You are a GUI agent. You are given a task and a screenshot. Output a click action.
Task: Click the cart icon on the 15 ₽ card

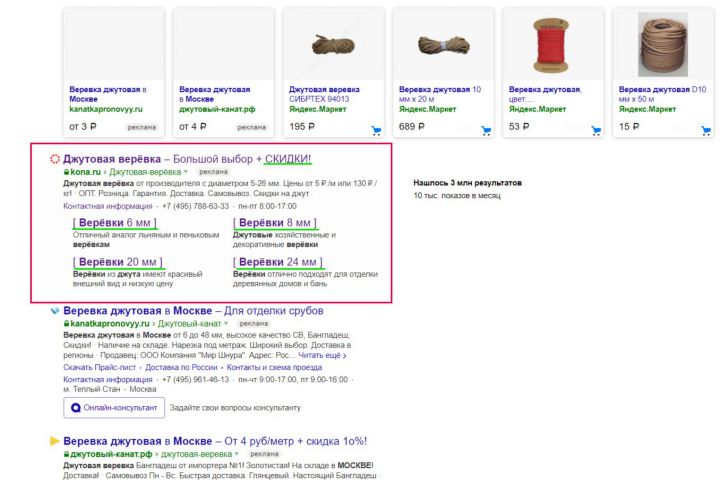pos(706,131)
